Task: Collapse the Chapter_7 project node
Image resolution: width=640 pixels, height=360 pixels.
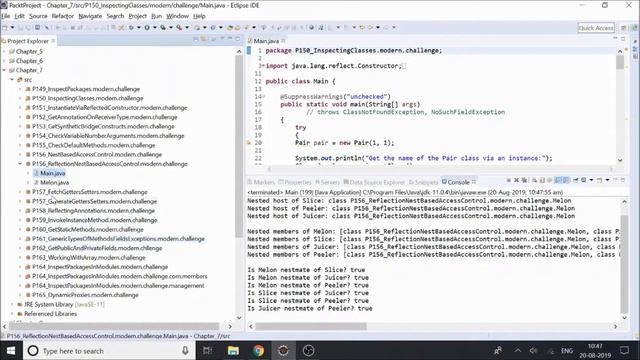Action: [x=4, y=70]
